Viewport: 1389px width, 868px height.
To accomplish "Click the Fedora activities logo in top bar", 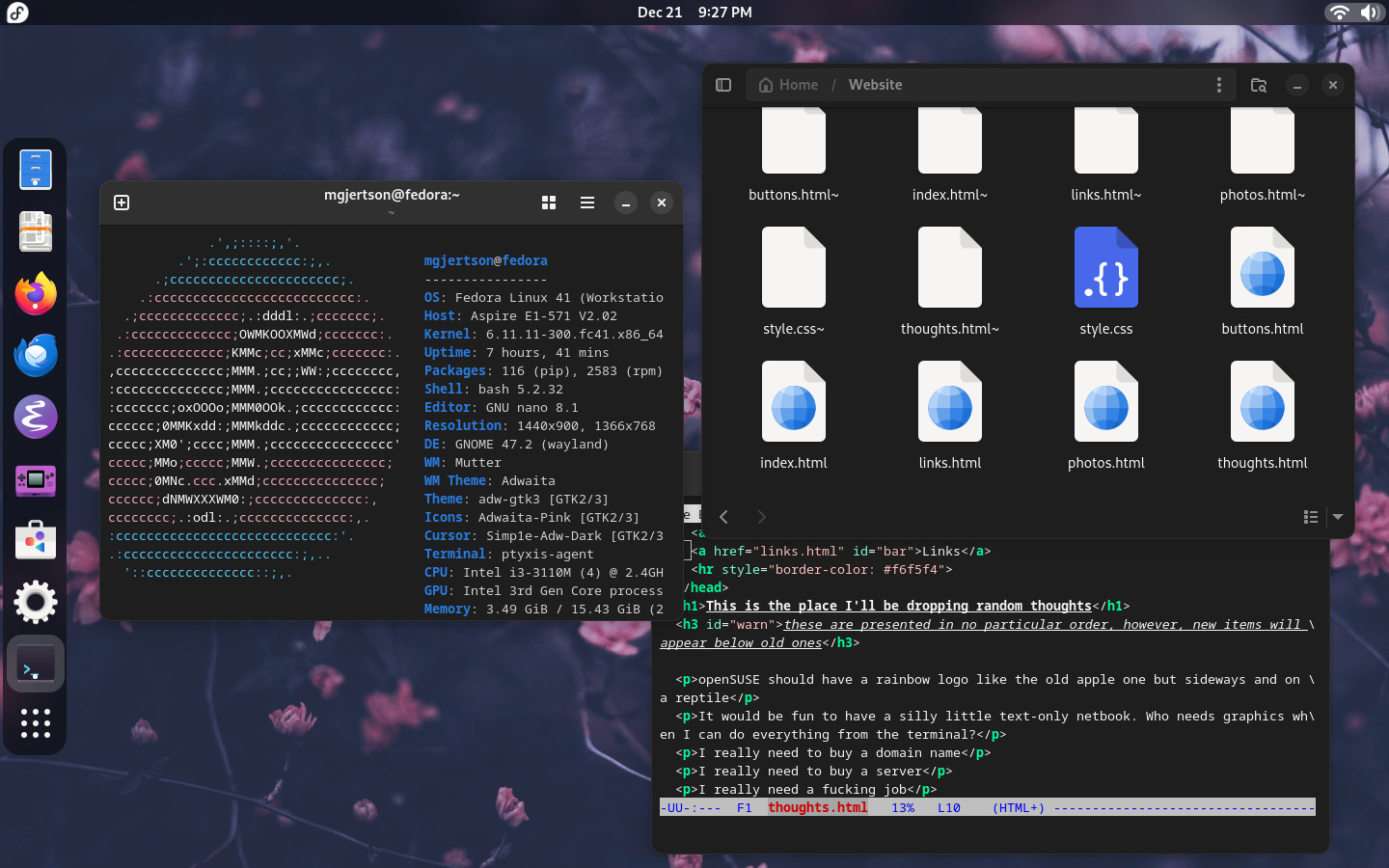I will 17,13.
